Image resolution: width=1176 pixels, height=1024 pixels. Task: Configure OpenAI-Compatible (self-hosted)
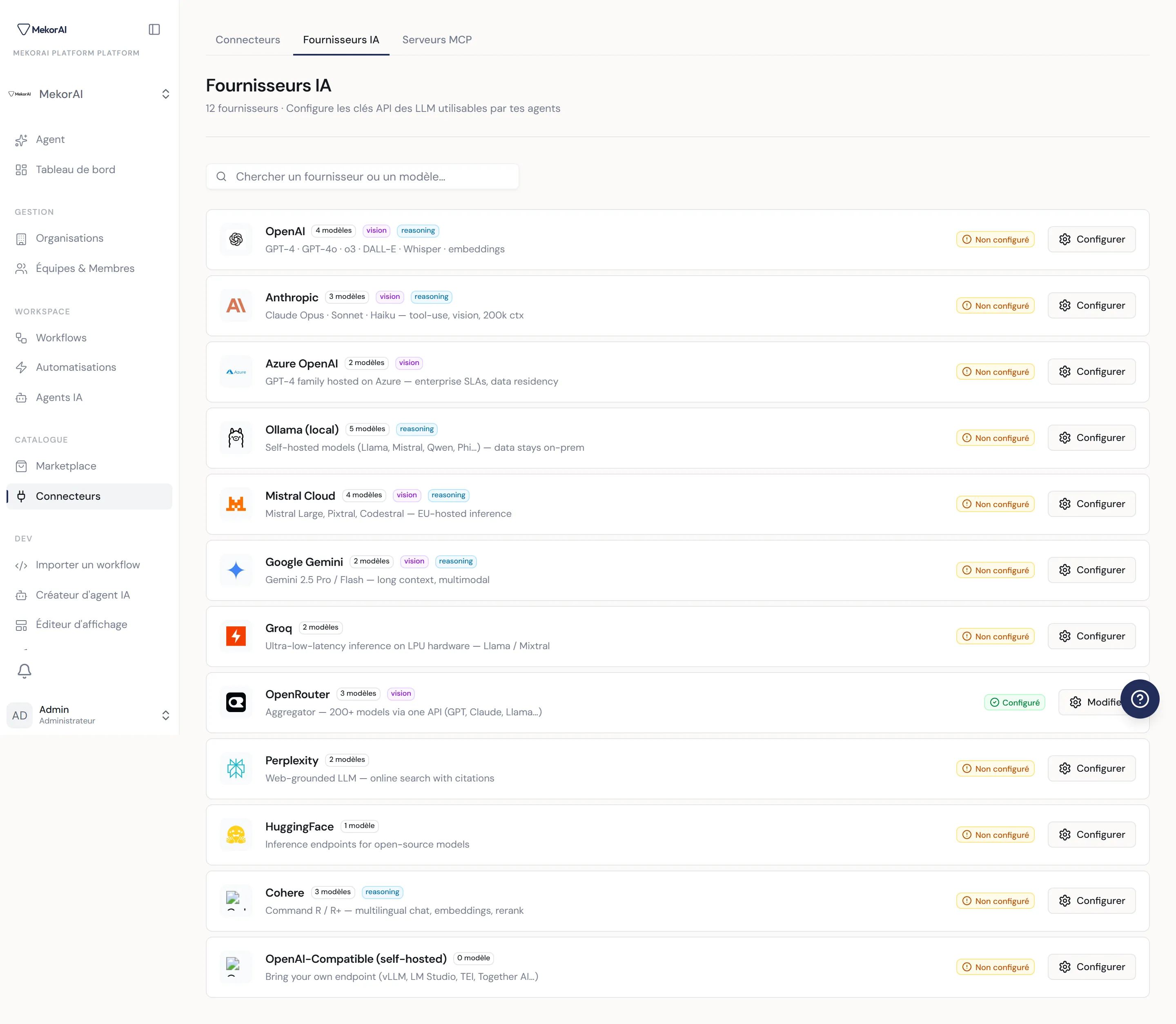[1091, 967]
